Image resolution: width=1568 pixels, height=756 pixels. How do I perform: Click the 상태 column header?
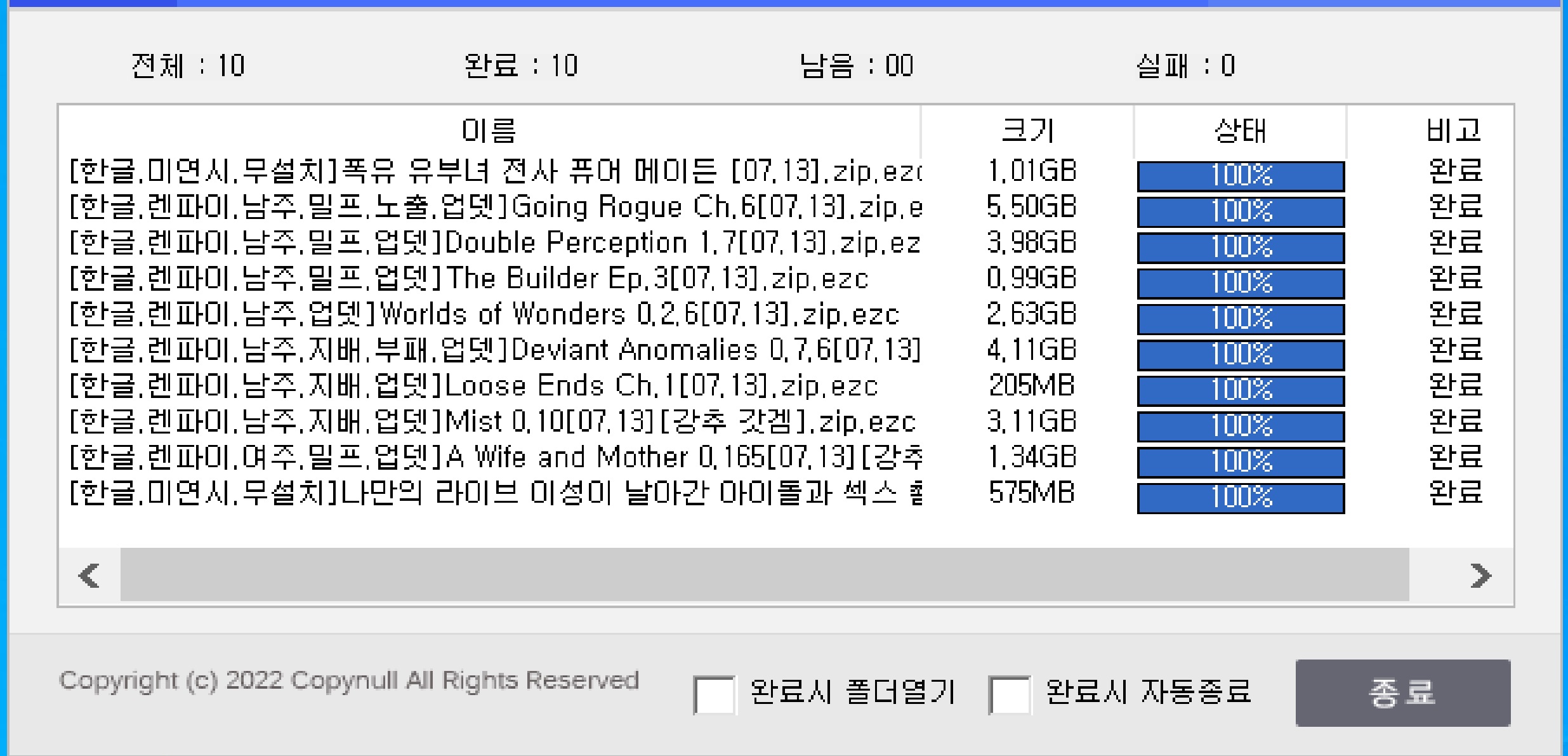click(x=1239, y=131)
